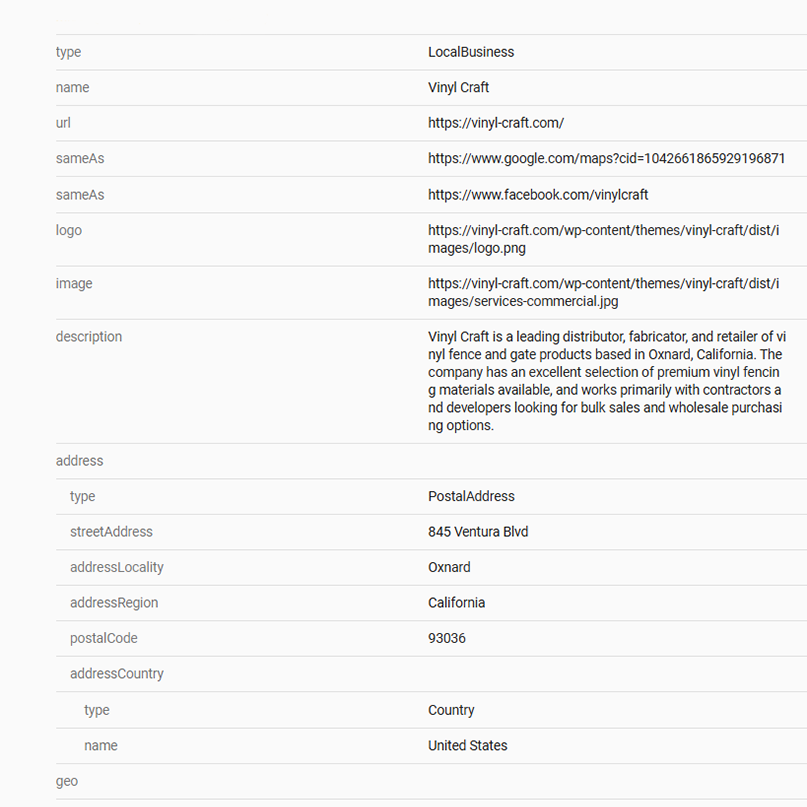Click the services-commercial.jpg image URL
The image size is (807, 807).
pos(603,292)
